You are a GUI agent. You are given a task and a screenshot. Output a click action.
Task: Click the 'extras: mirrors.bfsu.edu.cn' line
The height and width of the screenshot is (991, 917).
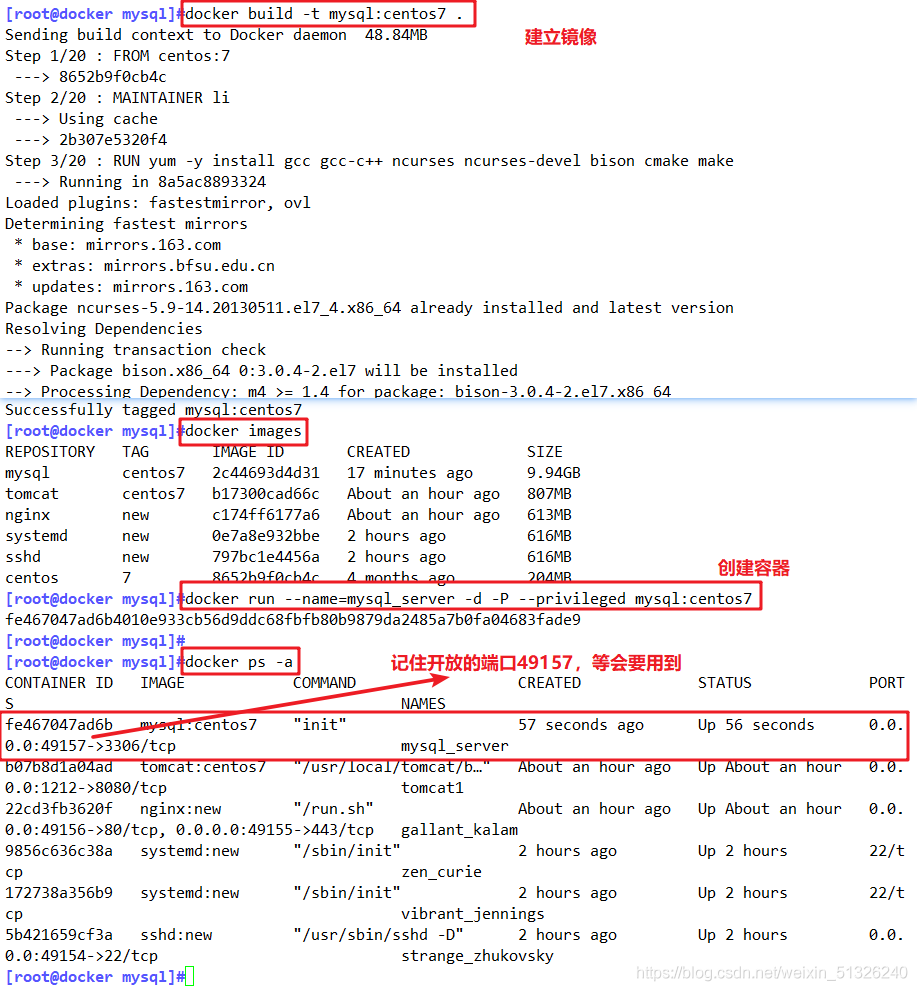(154, 265)
